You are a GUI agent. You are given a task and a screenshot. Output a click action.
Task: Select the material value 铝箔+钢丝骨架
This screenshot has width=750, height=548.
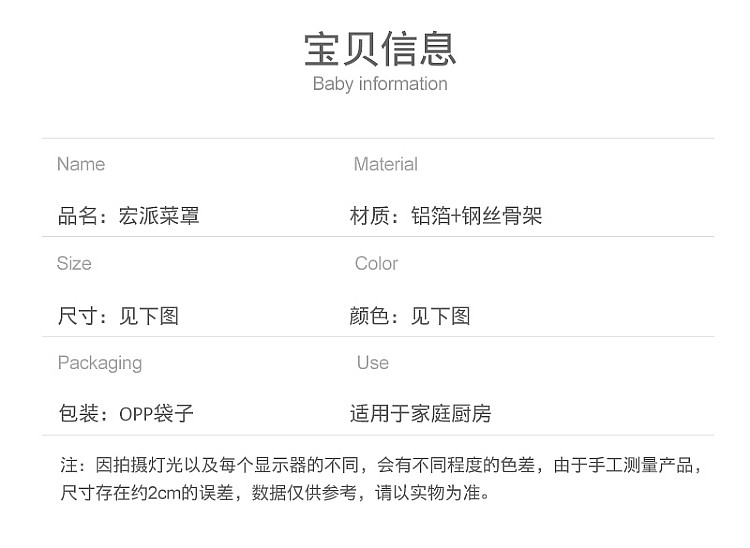[x=477, y=215]
